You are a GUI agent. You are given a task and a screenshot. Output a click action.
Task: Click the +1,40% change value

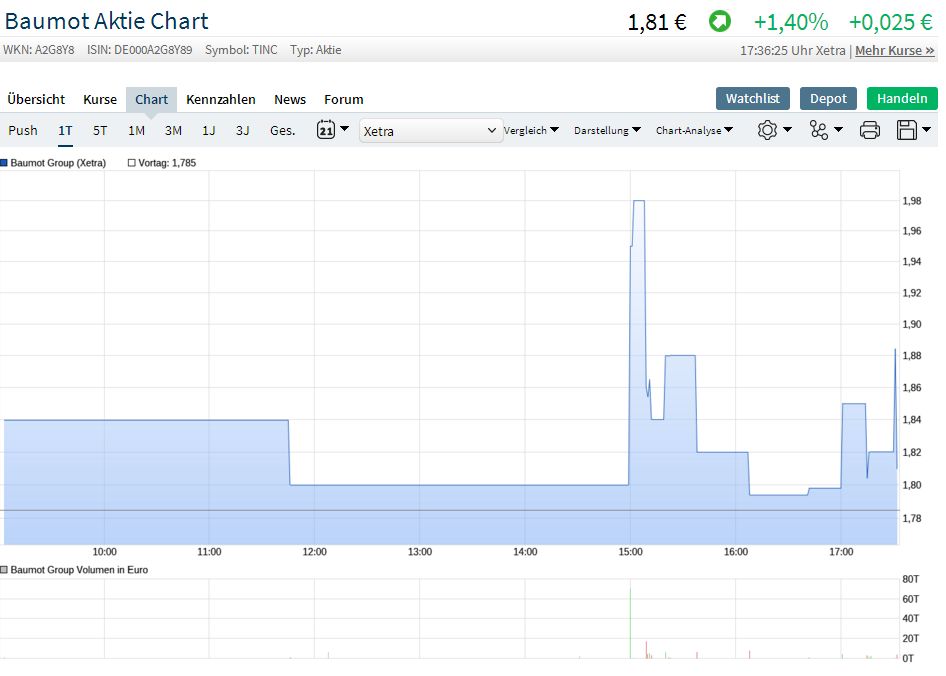pyautogui.click(x=791, y=22)
